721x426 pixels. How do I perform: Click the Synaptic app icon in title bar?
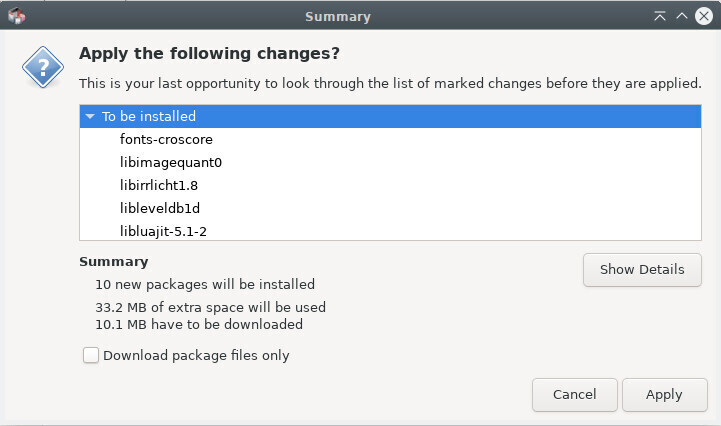pyautogui.click(x=17, y=16)
